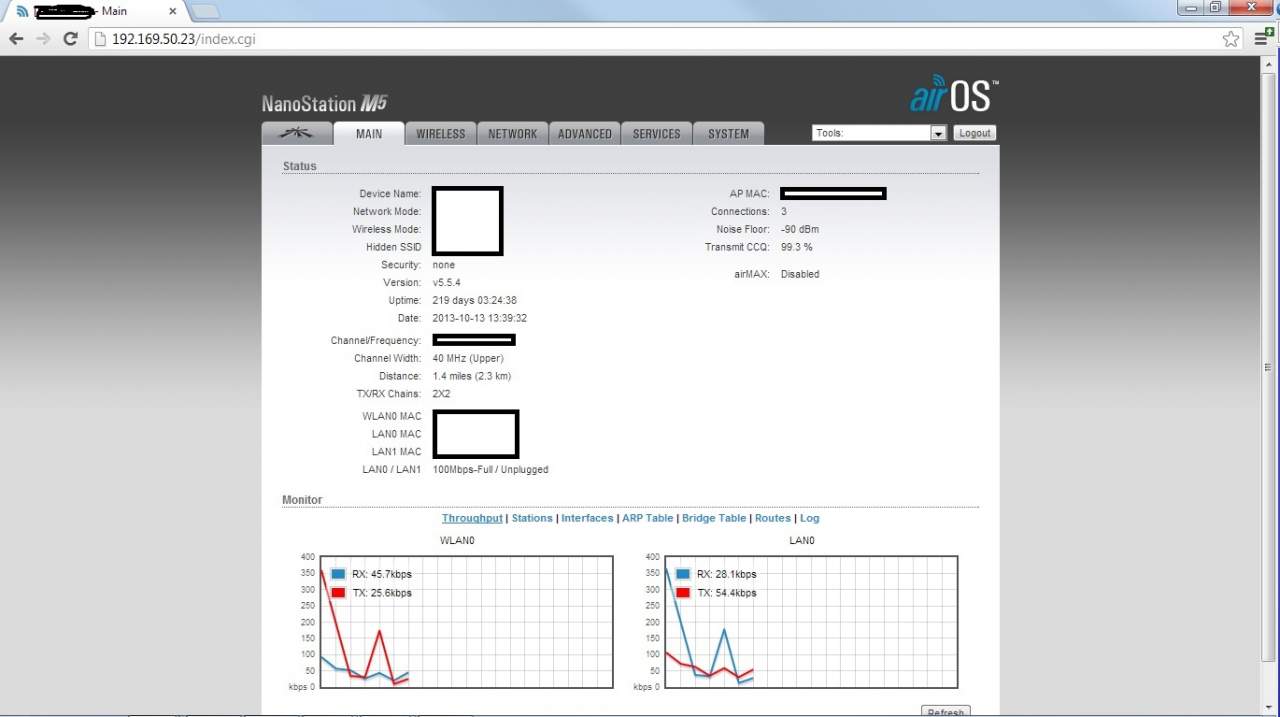Click the new tab button
The height and width of the screenshot is (717, 1280).
point(204,11)
